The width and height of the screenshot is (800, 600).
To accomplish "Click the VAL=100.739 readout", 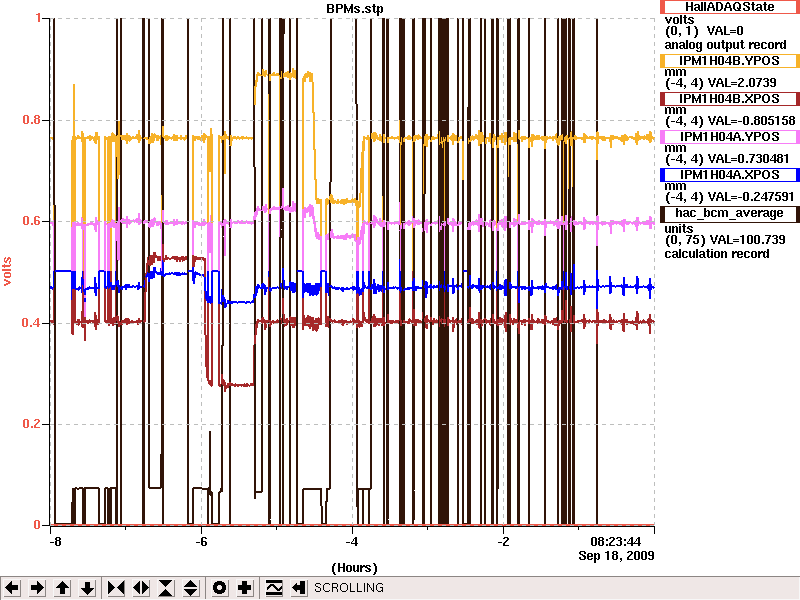I will [745, 240].
